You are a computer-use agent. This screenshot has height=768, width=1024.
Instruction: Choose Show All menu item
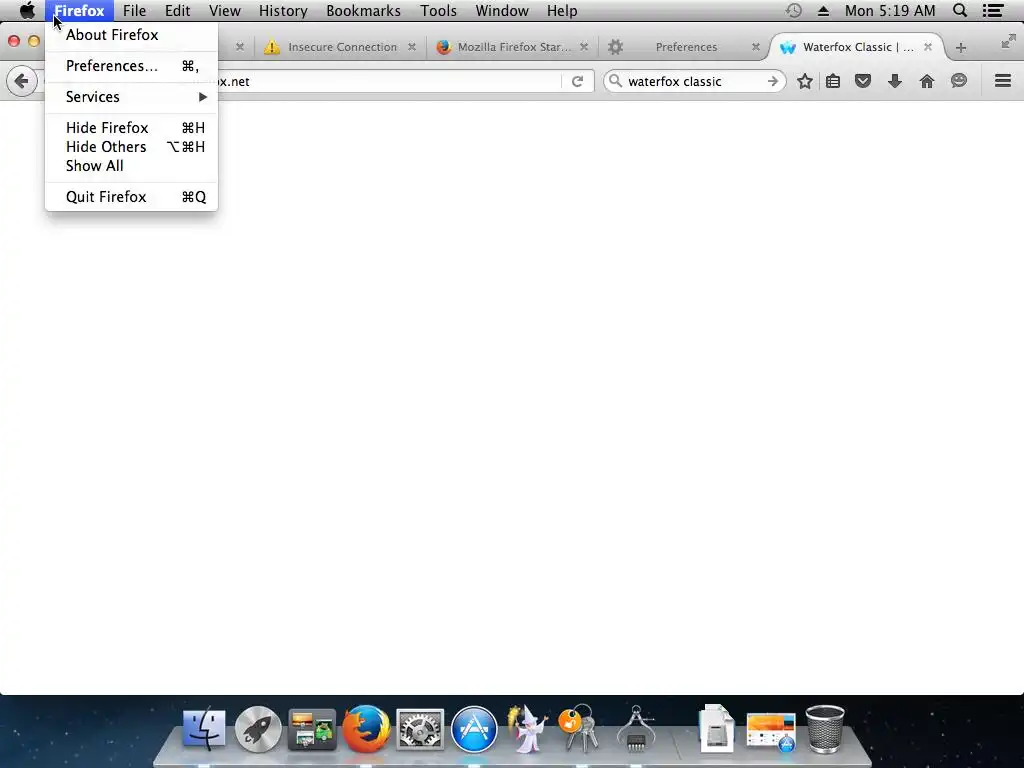pos(131,165)
